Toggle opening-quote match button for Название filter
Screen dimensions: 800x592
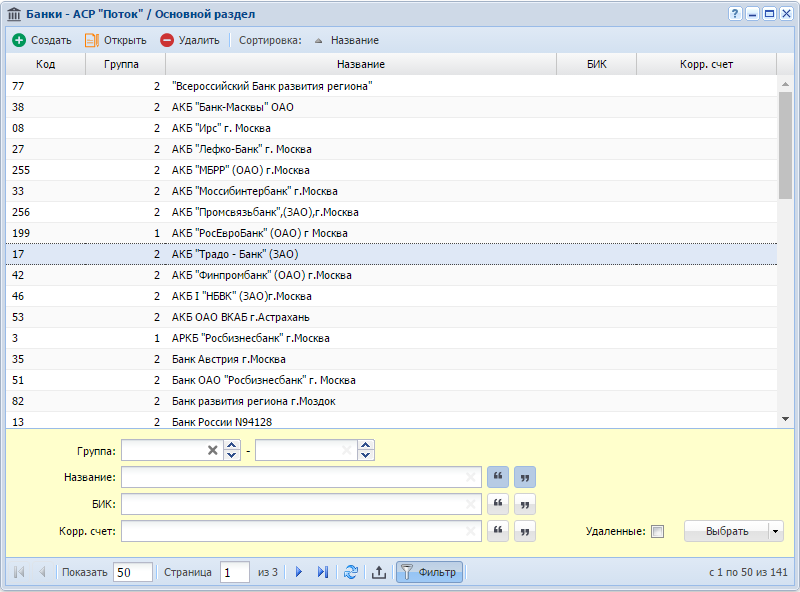pyautogui.click(x=498, y=477)
